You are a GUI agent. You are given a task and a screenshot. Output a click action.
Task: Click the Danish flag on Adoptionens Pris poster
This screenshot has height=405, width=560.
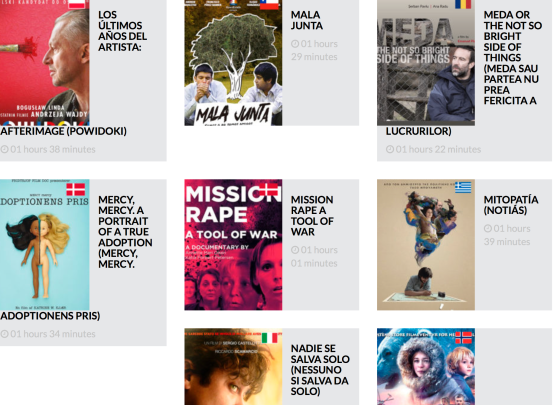76,189
